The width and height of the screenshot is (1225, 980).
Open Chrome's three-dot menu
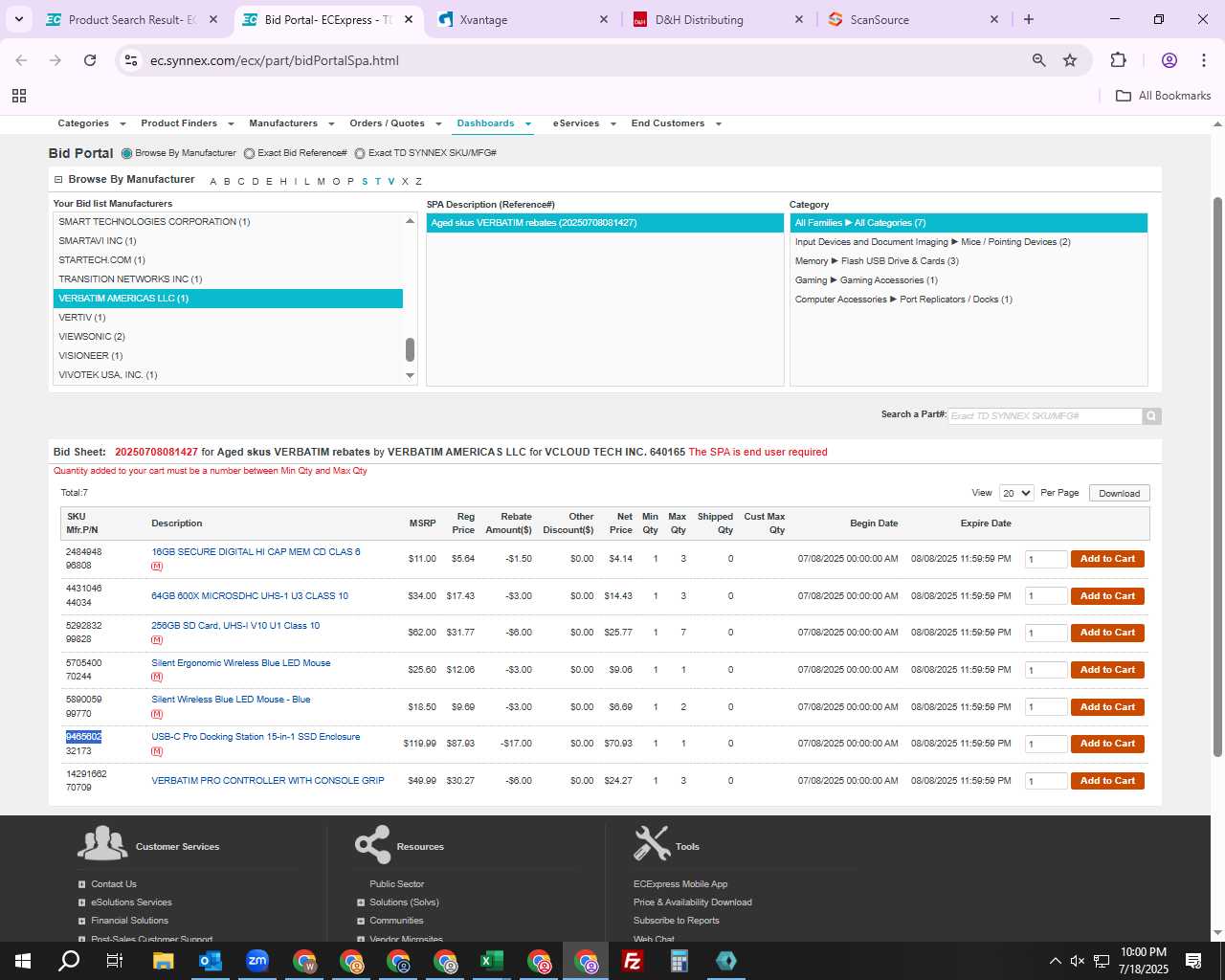tap(1203, 60)
